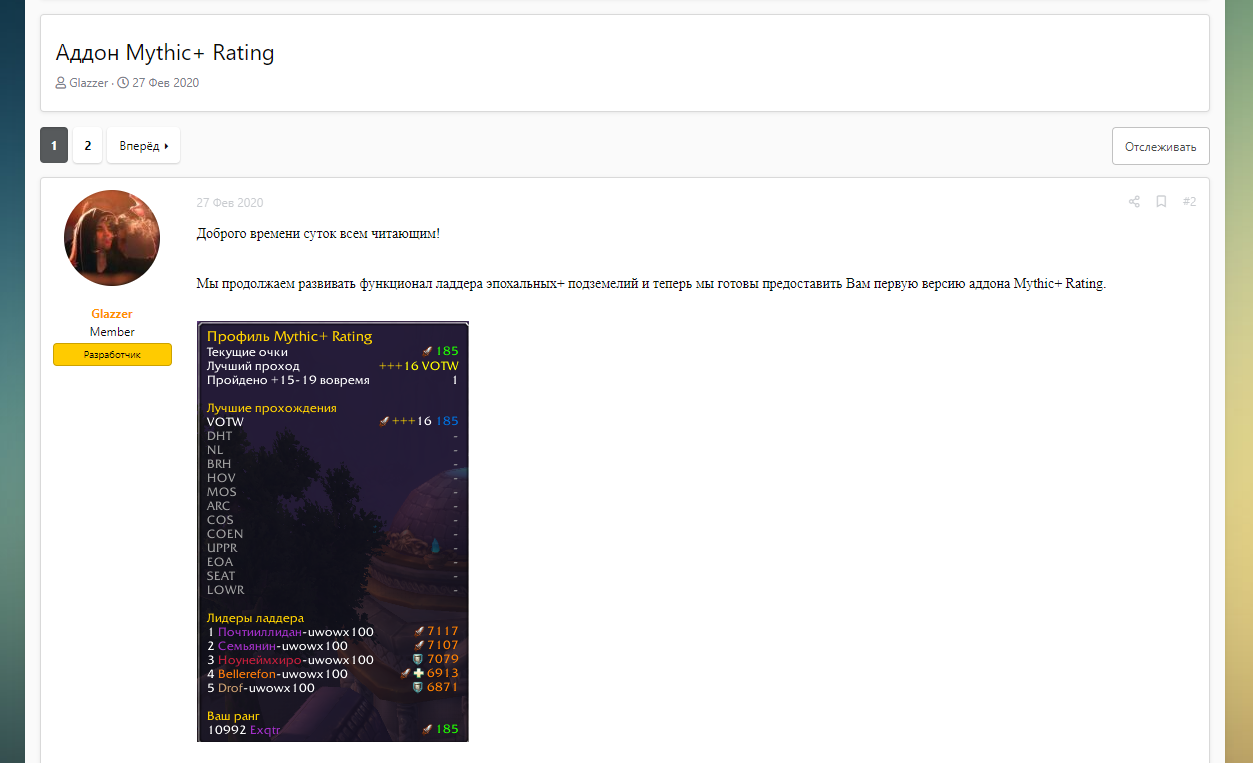Click the thread title Аддон Mythic+ Rating

[x=165, y=53]
